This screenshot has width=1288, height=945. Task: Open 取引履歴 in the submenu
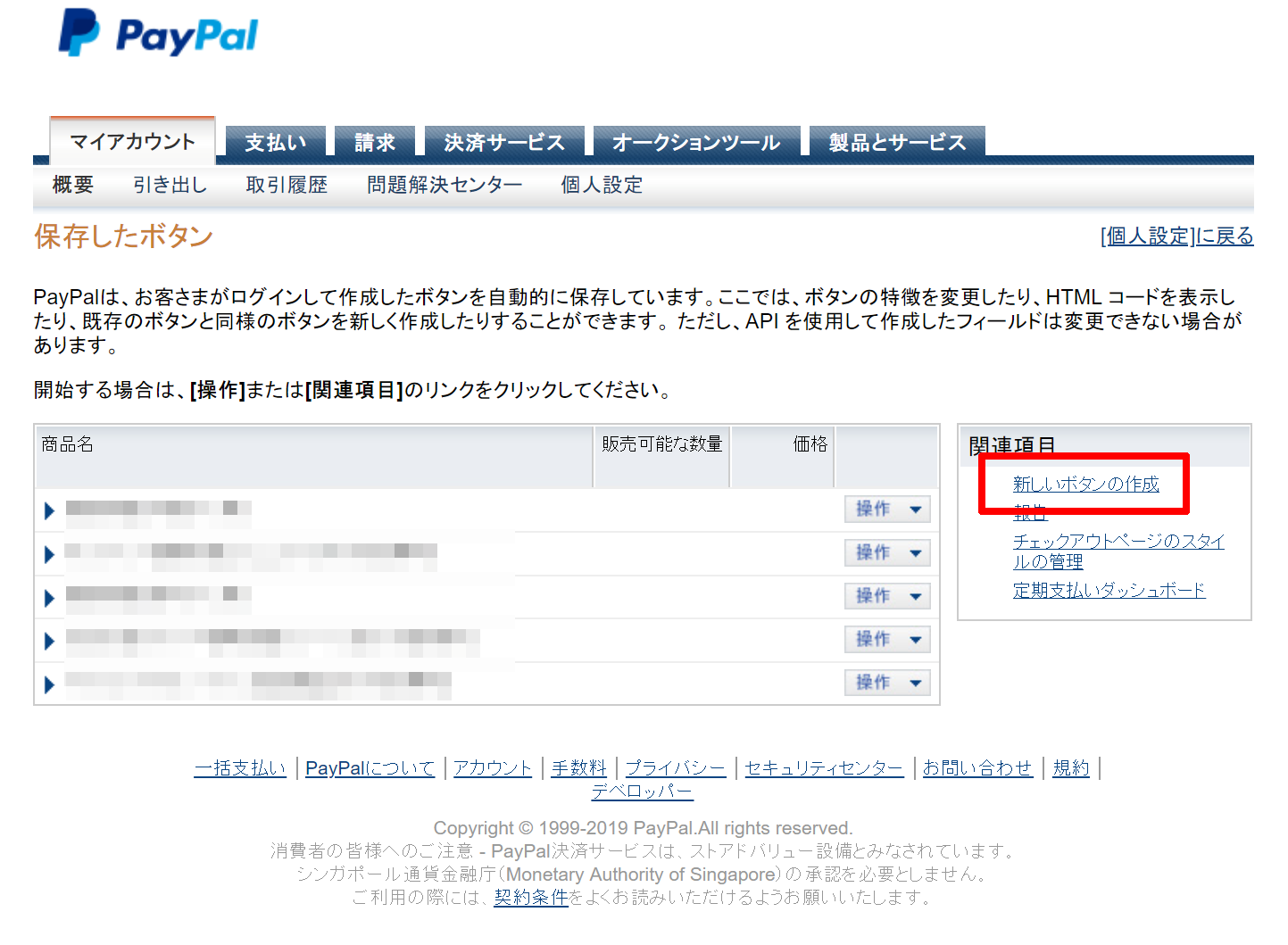click(x=287, y=185)
